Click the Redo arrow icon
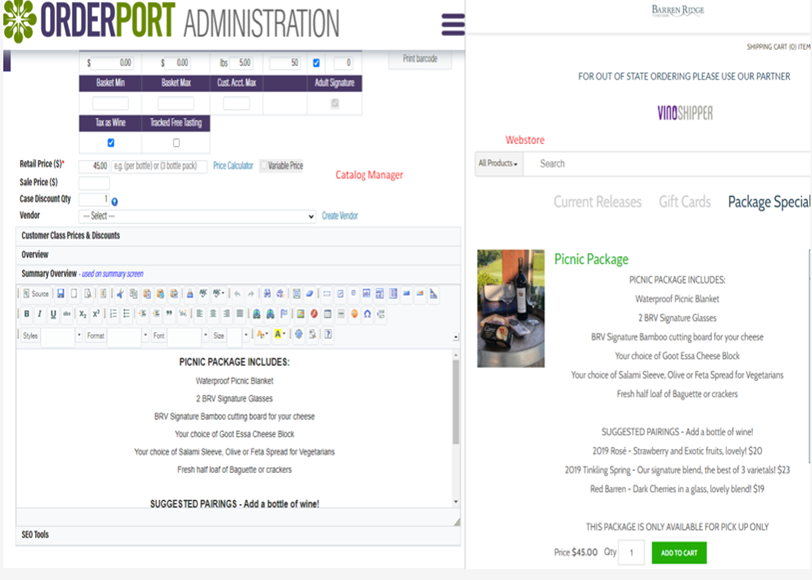This screenshot has width=812, height=580. point(251,294)
